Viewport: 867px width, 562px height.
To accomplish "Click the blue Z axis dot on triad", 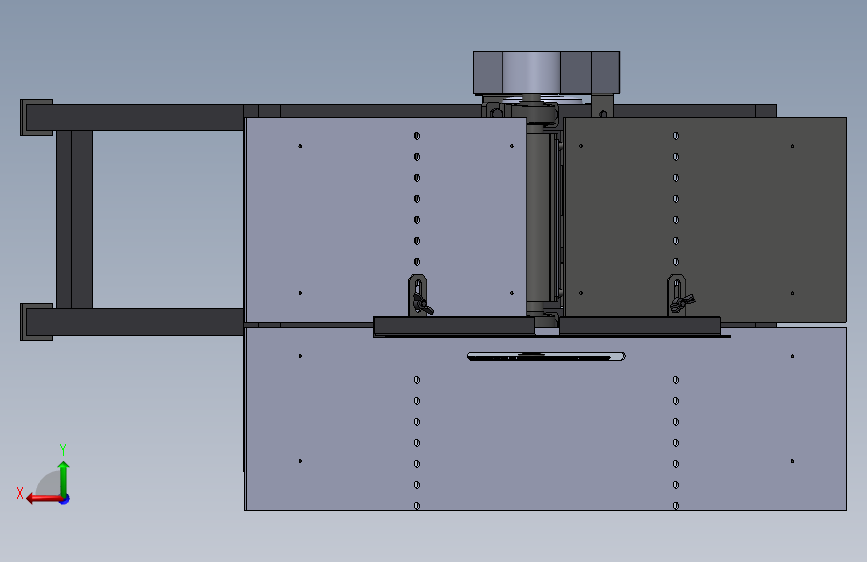I will 65,499.
